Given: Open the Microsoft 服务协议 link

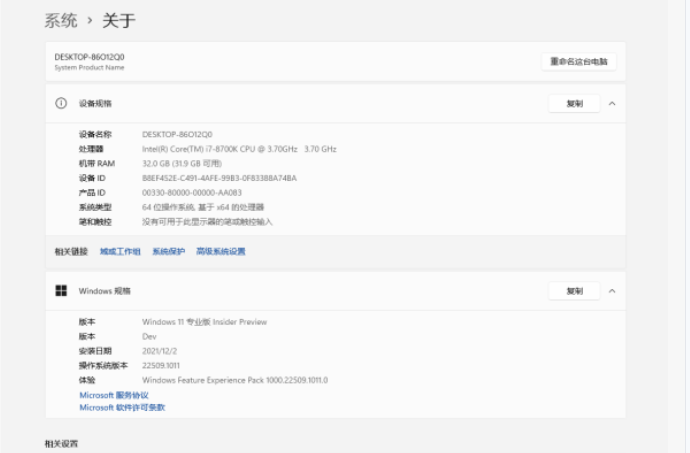Looking at the screenshot, I should pos(114,395).
